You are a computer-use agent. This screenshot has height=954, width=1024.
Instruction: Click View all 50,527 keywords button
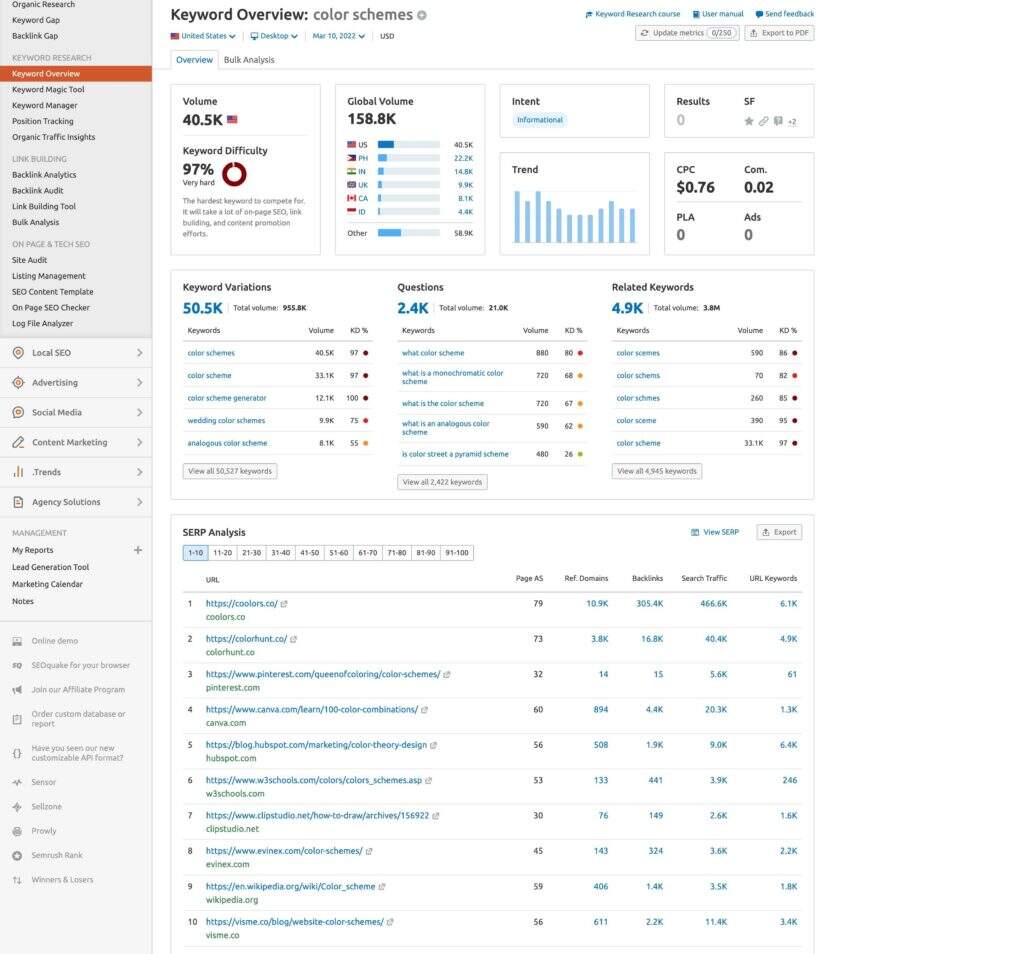(230, 471)
